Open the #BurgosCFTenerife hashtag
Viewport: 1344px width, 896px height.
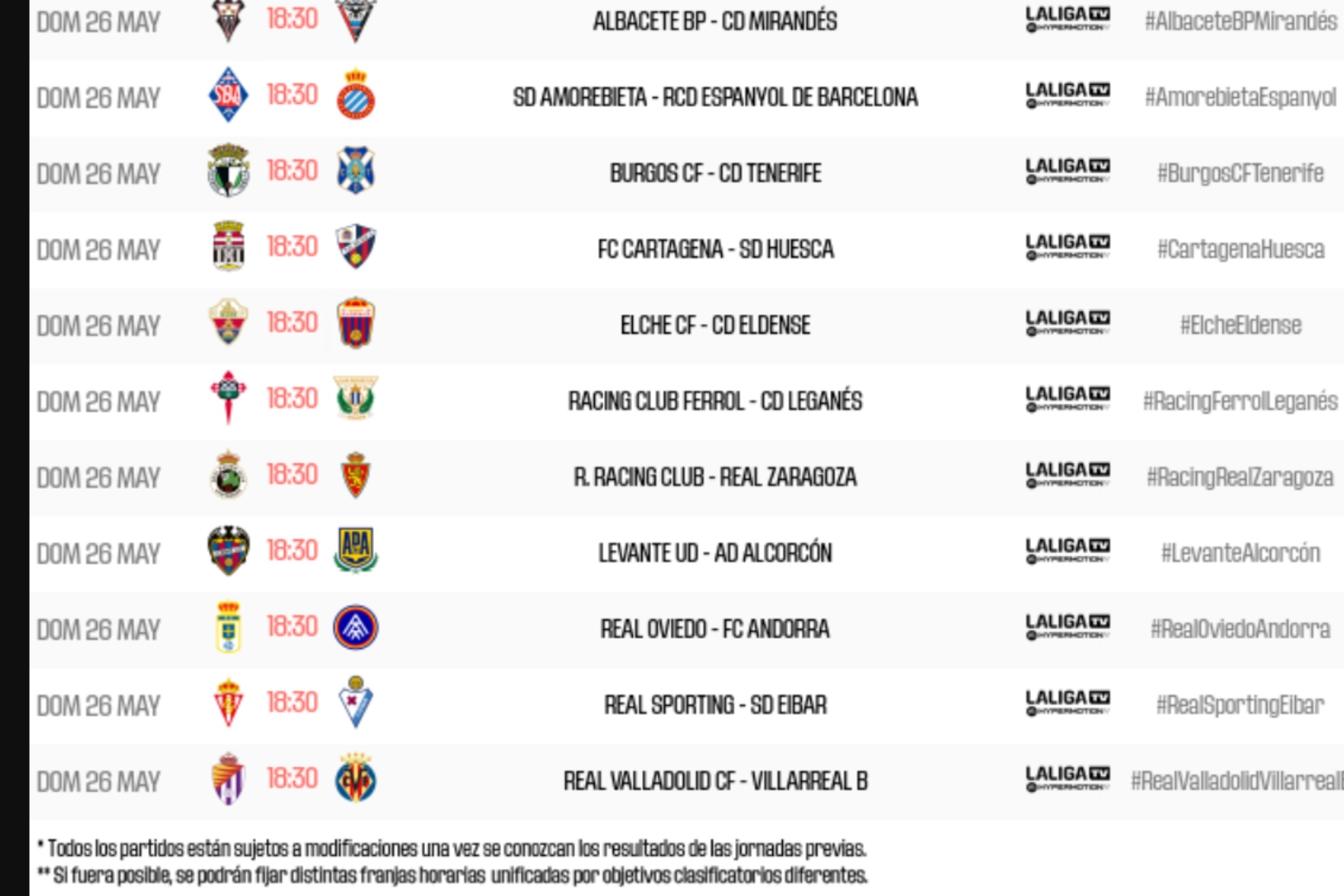[x=1240, y=173]
